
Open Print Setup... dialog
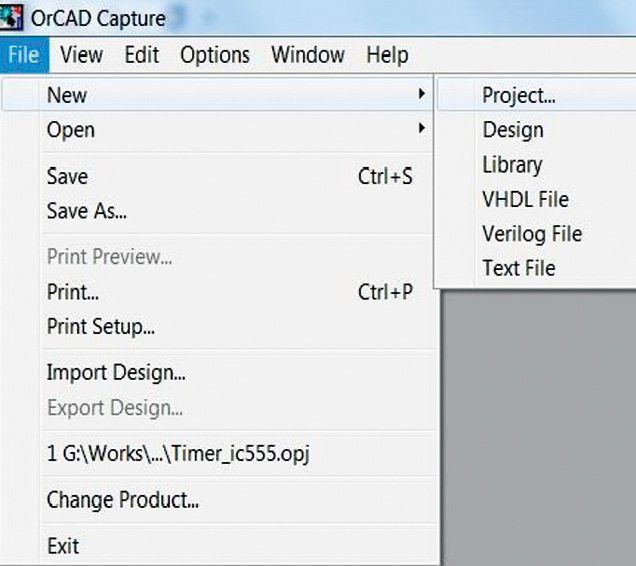[x=100, y=327]
